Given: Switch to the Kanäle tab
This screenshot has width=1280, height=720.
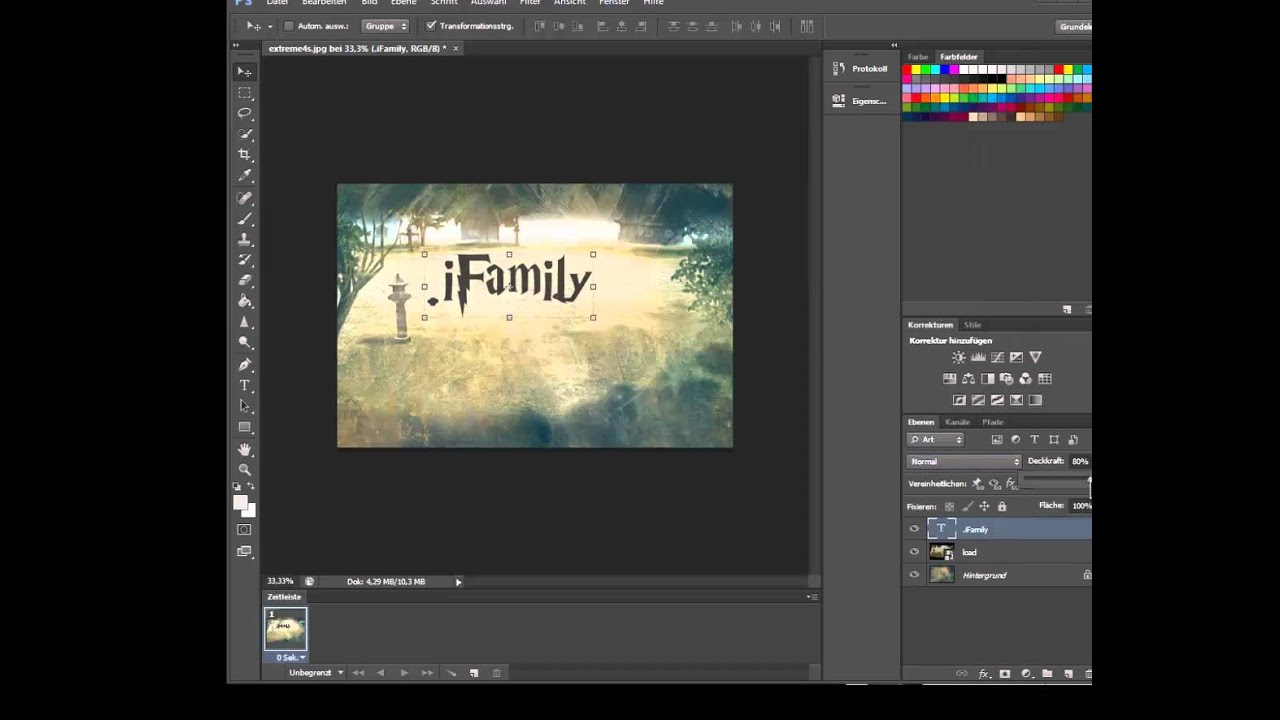Looking at the screenshot, I should 957,422.
